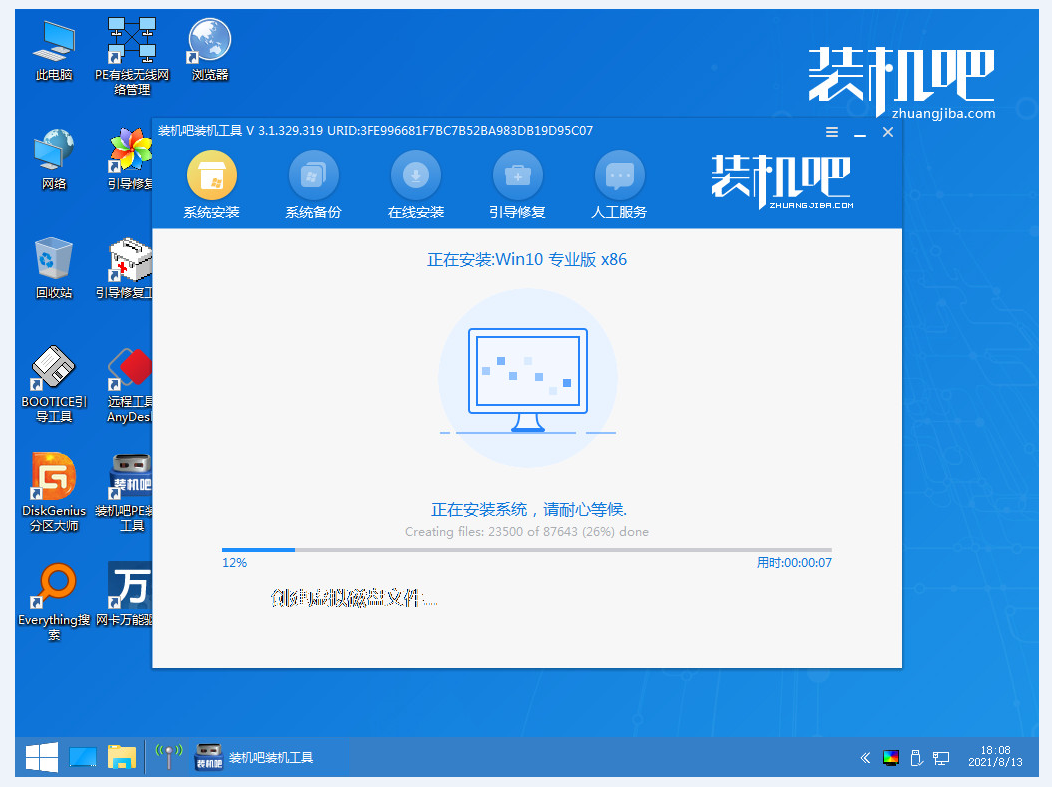Click the installation progress bar
The width and height of the screenshot is (1052, 787).
click(x=526, y=550)
